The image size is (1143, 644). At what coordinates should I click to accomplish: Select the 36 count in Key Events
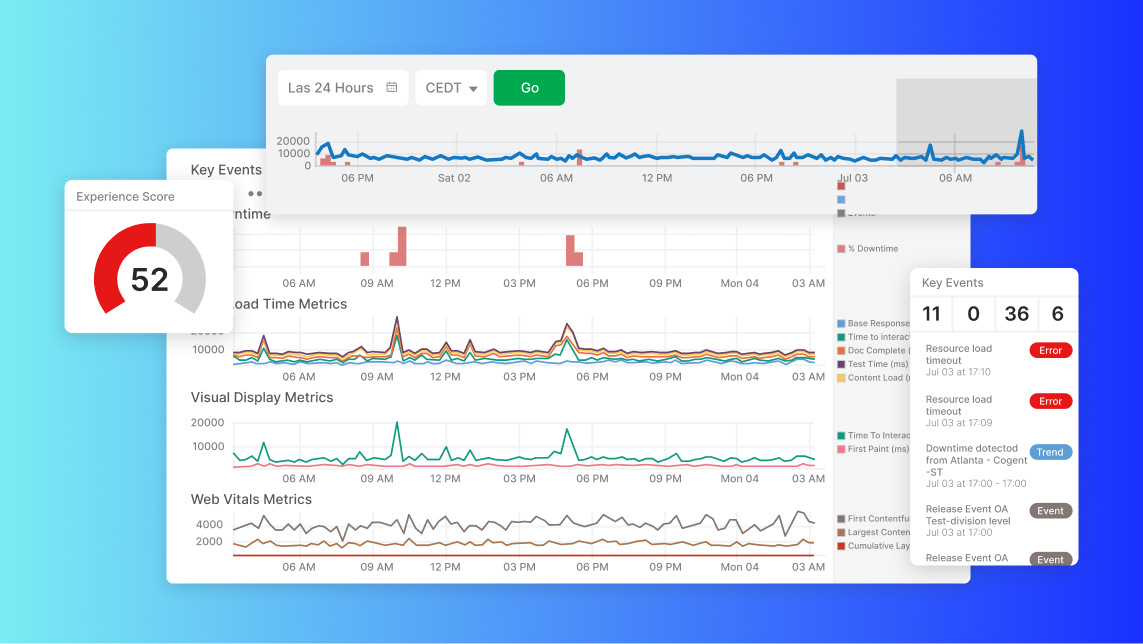(x=1016, y=314)
